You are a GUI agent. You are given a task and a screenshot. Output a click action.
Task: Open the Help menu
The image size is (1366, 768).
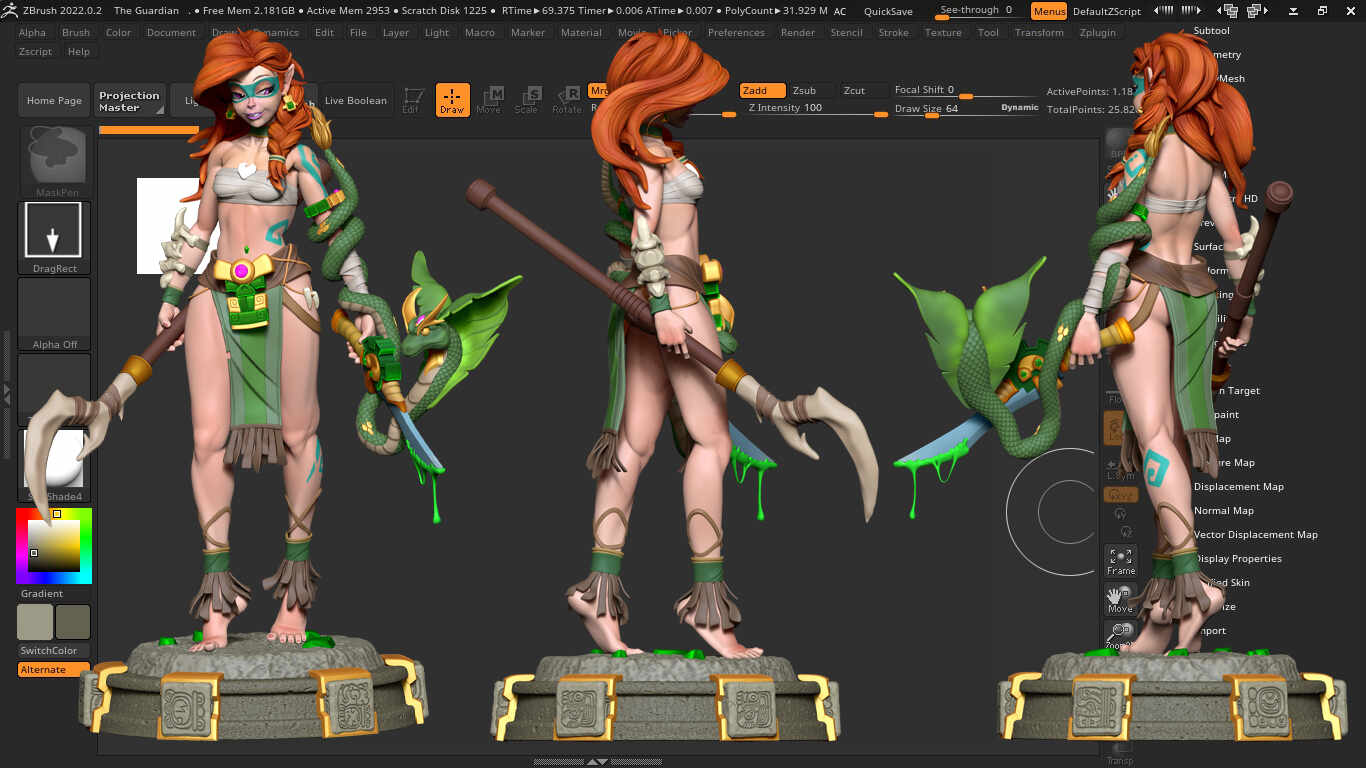coord(79,51)
